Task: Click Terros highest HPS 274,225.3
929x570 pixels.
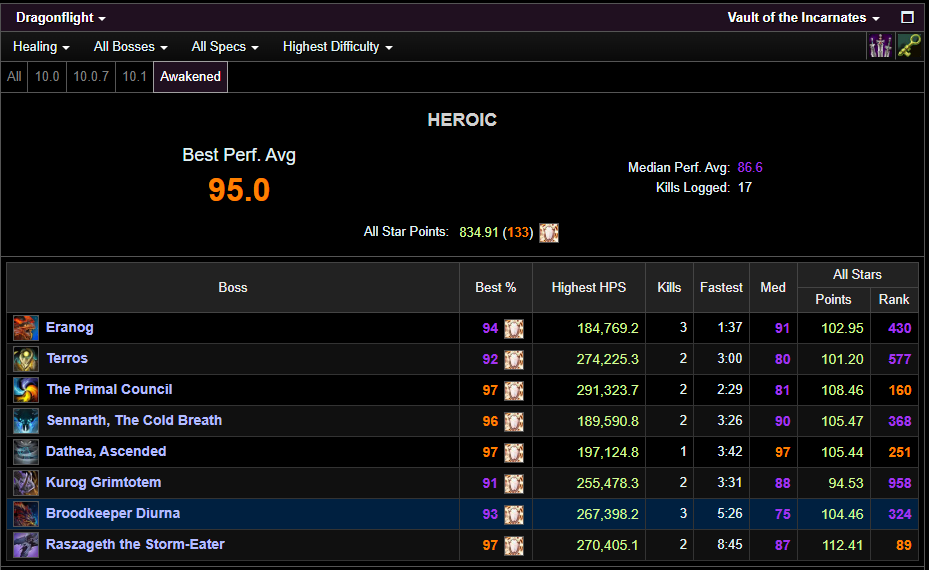Action: [x=607, y=359]
